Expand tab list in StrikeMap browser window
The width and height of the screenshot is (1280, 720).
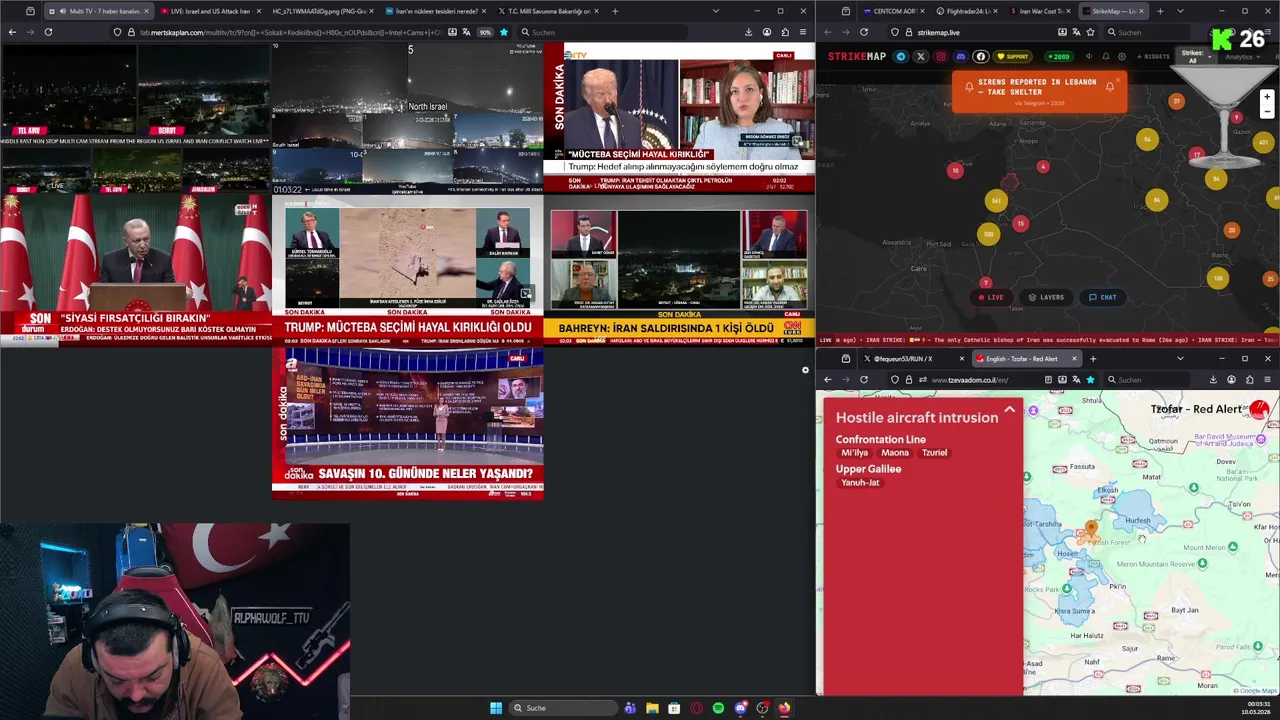(x=1180, y=11)
